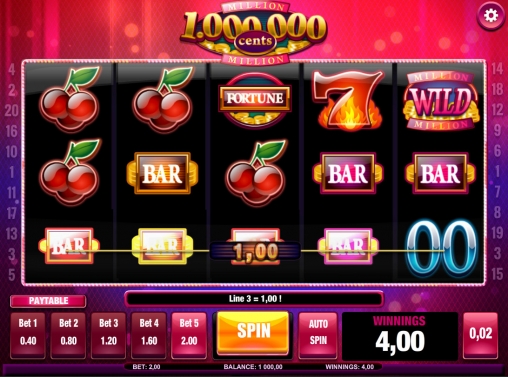The width and height of the screenshot is (508, 377).
Task: Click the Million WILD symbol
Action: point(441,101)
